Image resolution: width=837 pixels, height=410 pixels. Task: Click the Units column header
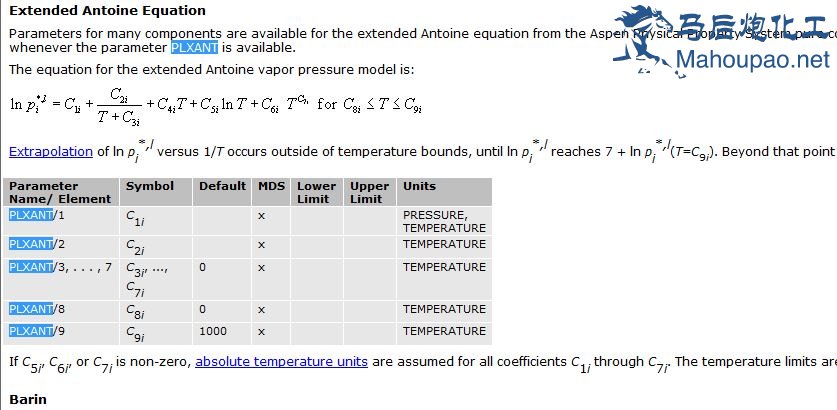coord(419,186)
